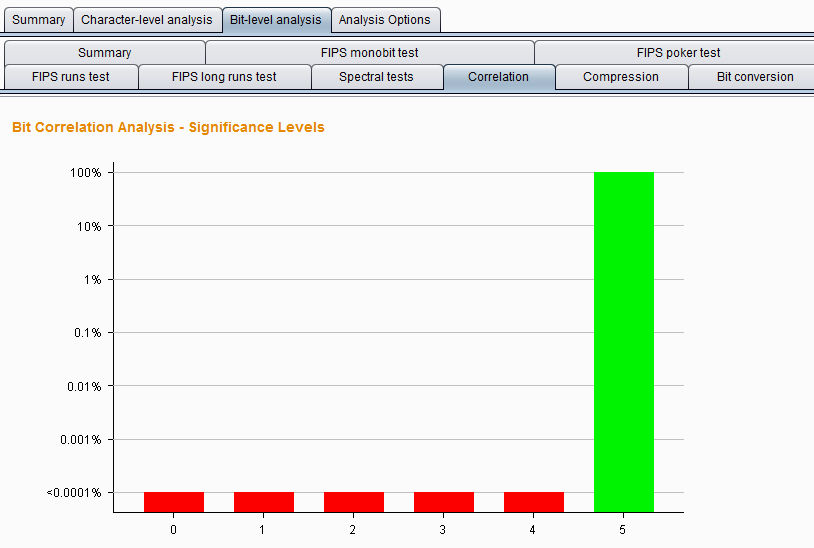Switch to FIPS monobit test tab
This screenshot has height=548, width=814.
coord(369,53)
